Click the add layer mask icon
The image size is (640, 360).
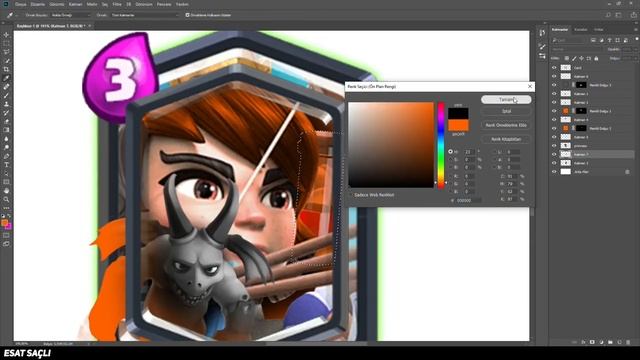pyautogui.click(x=592, y=342)
